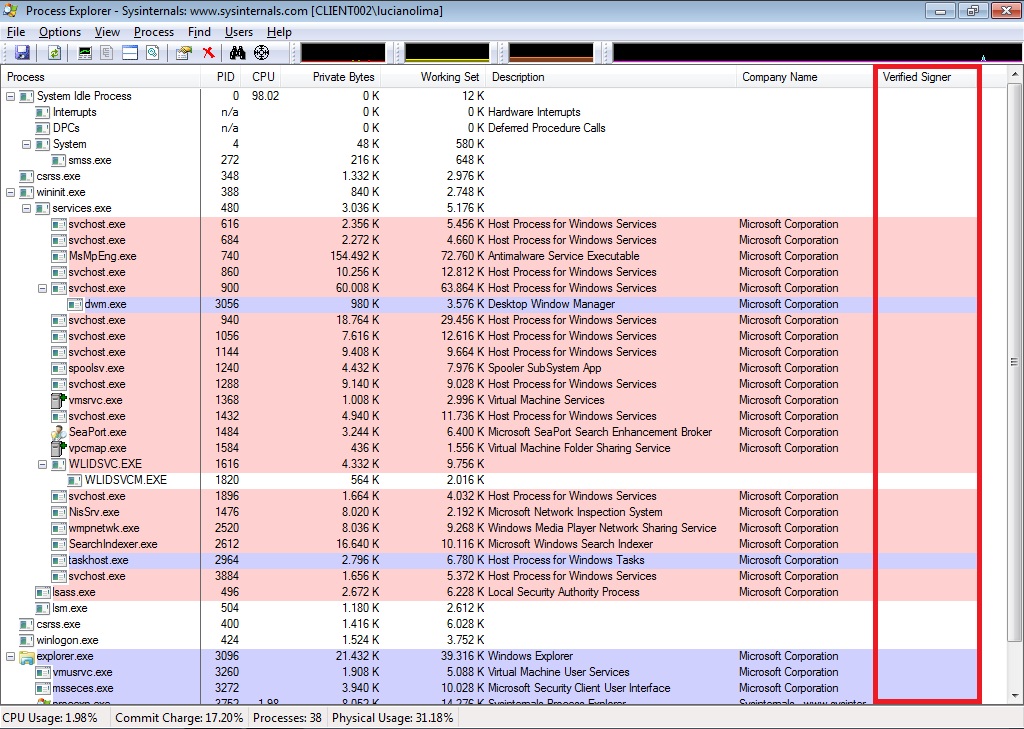
Task: Collapse the WLIDSVC.EXE tree node
Action: [42, 464]
